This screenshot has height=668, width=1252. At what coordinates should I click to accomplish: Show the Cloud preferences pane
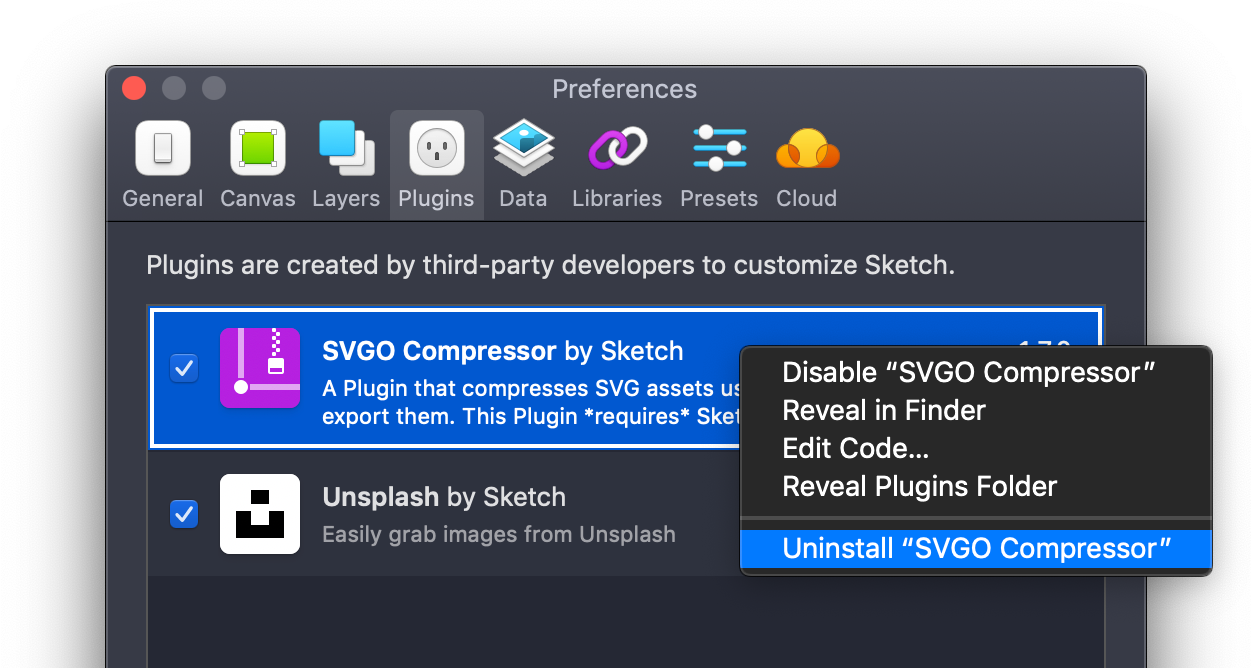[807, 165]
